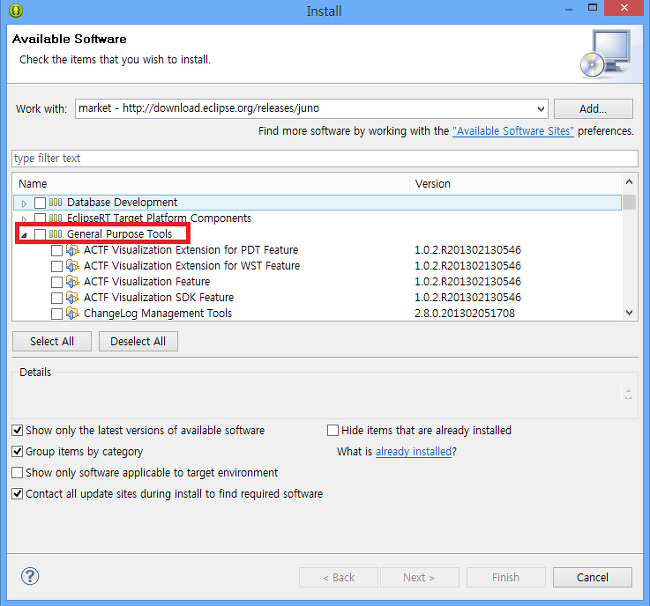Select the ChangeLog Management Tools row text
The image size is (650, 606).
tap(158, 313)
